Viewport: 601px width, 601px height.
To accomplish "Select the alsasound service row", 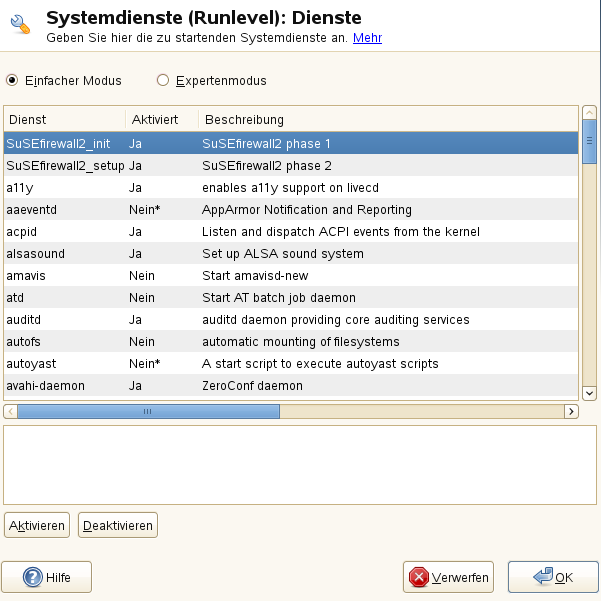I will [291, 254].
